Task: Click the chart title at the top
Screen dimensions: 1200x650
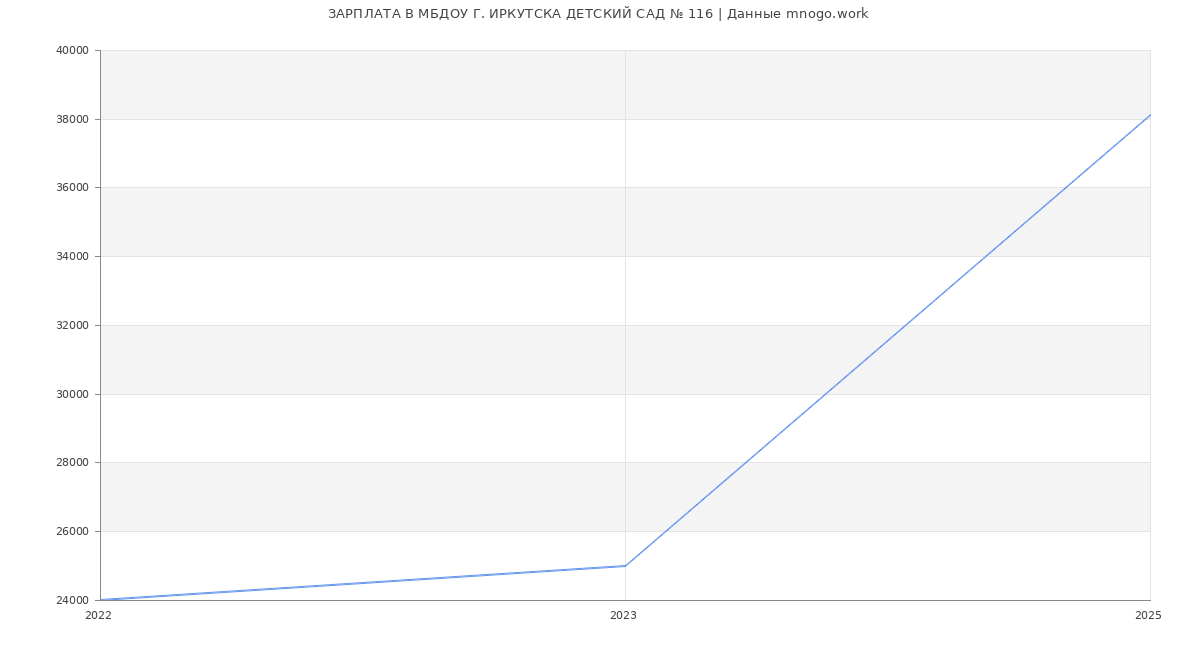Action: [598, 14]
